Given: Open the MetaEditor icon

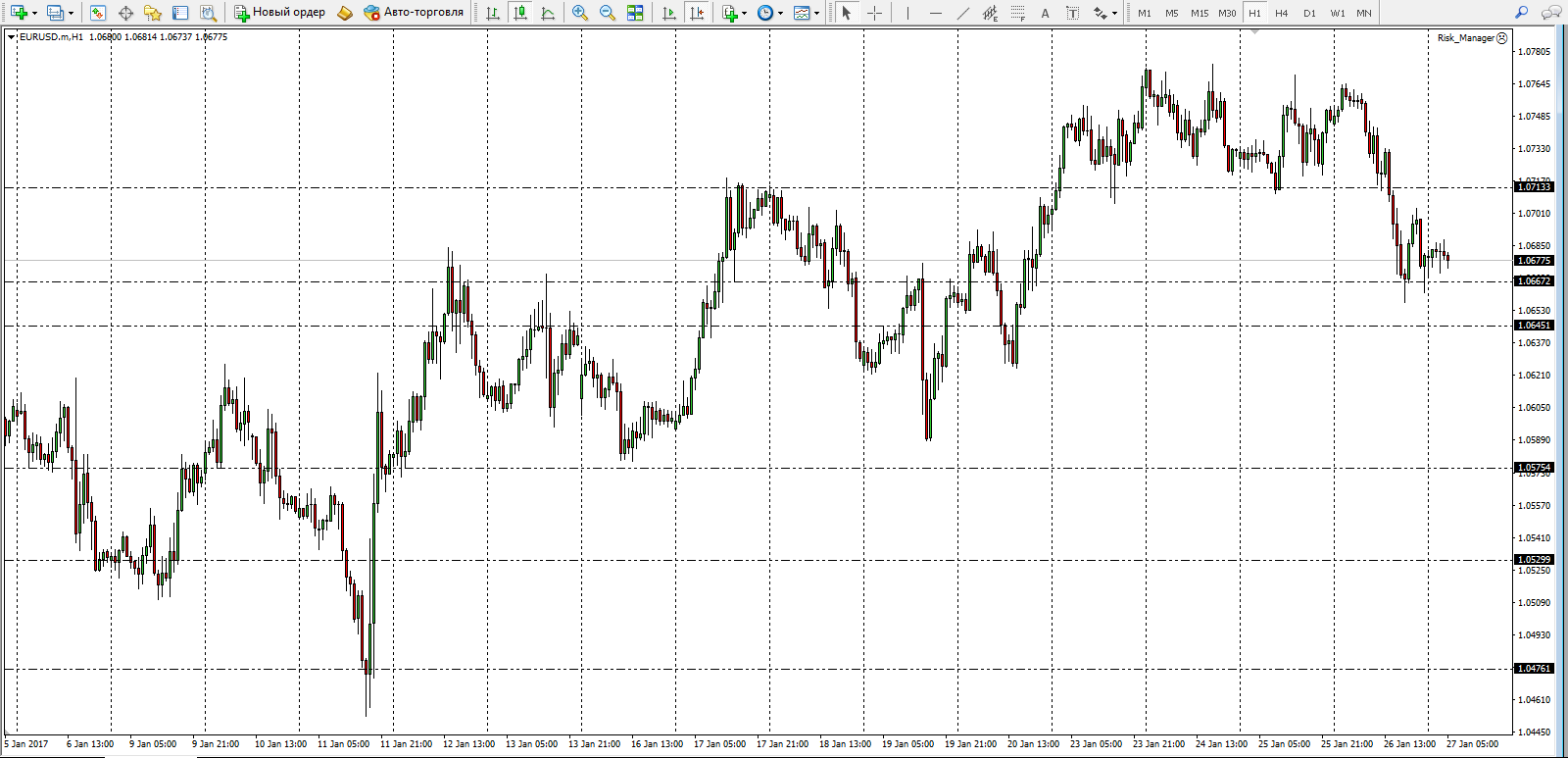Looking at the screenshot, I should point(344,13).
